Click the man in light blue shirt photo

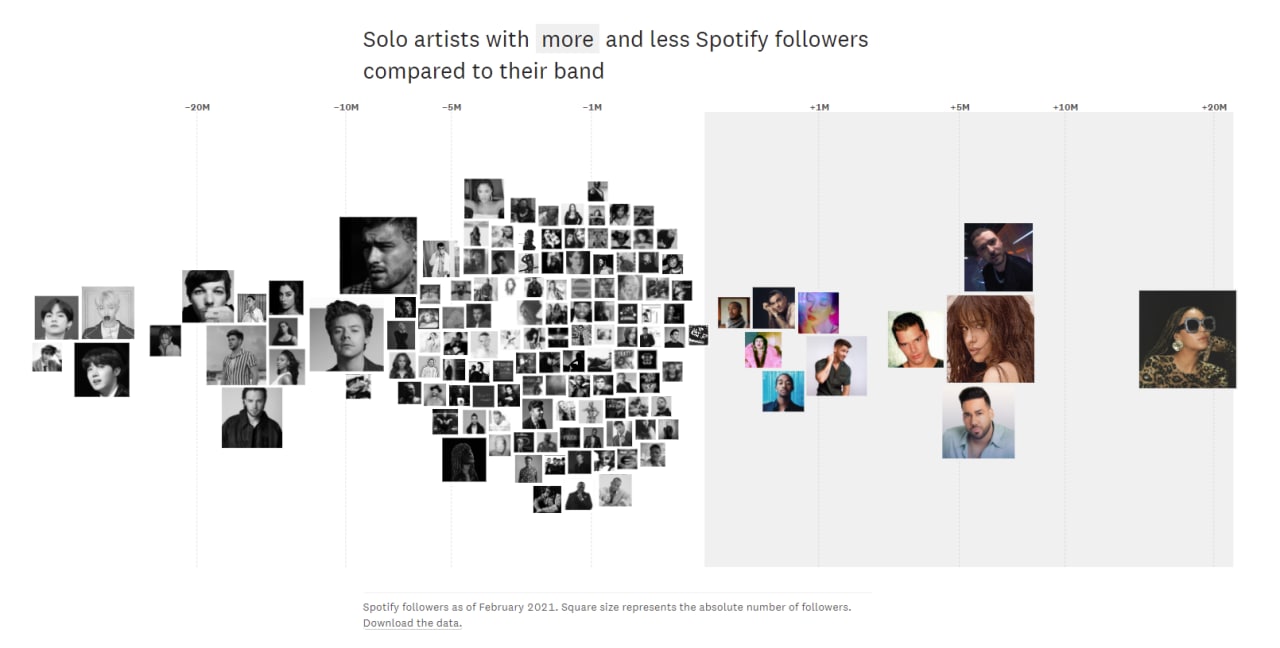978,422
